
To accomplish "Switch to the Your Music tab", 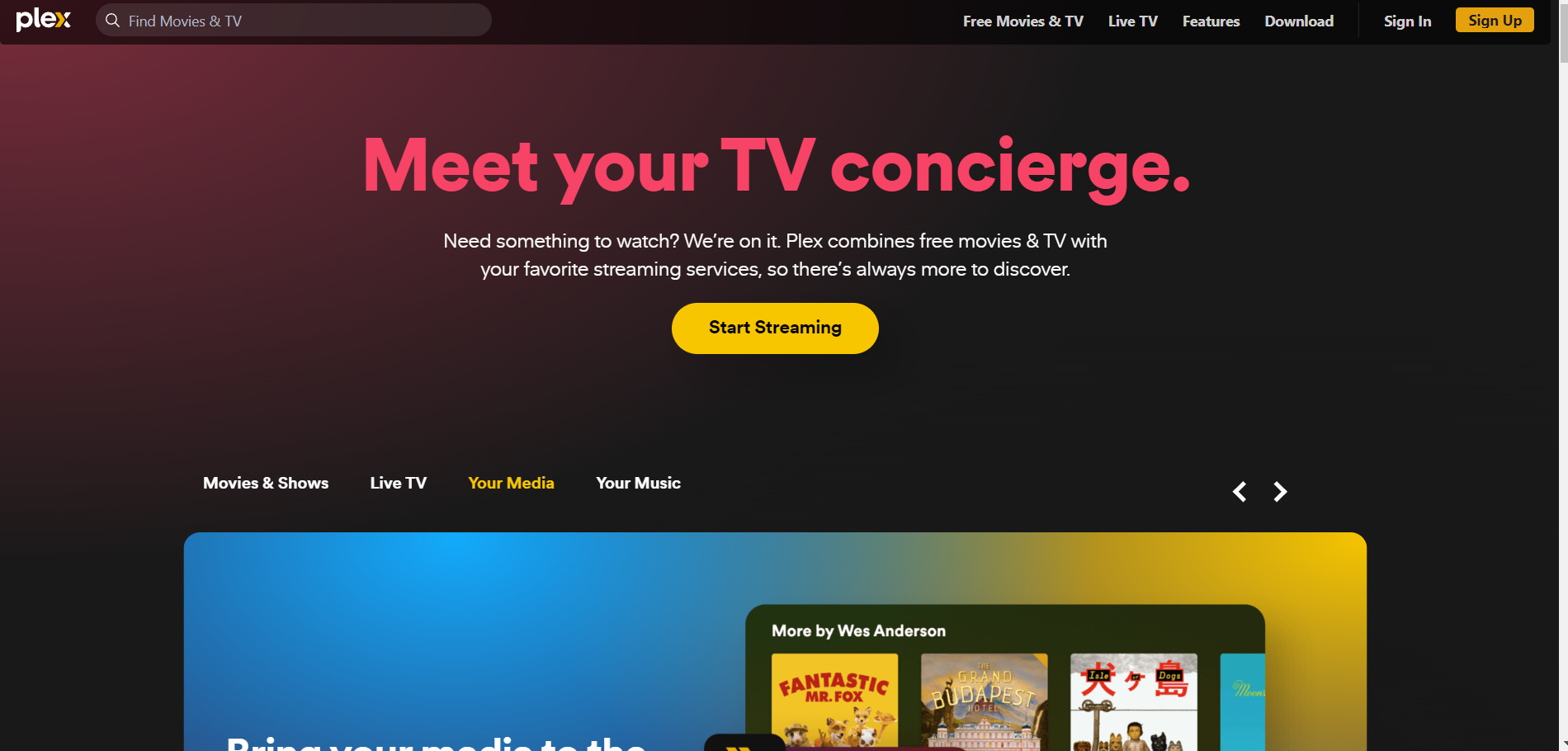I will [x=638, y=484].
